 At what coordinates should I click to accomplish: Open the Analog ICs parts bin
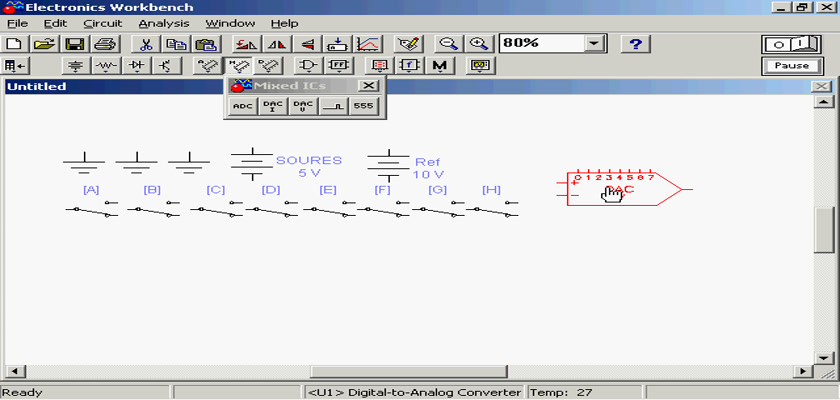(x=207, y=66)
